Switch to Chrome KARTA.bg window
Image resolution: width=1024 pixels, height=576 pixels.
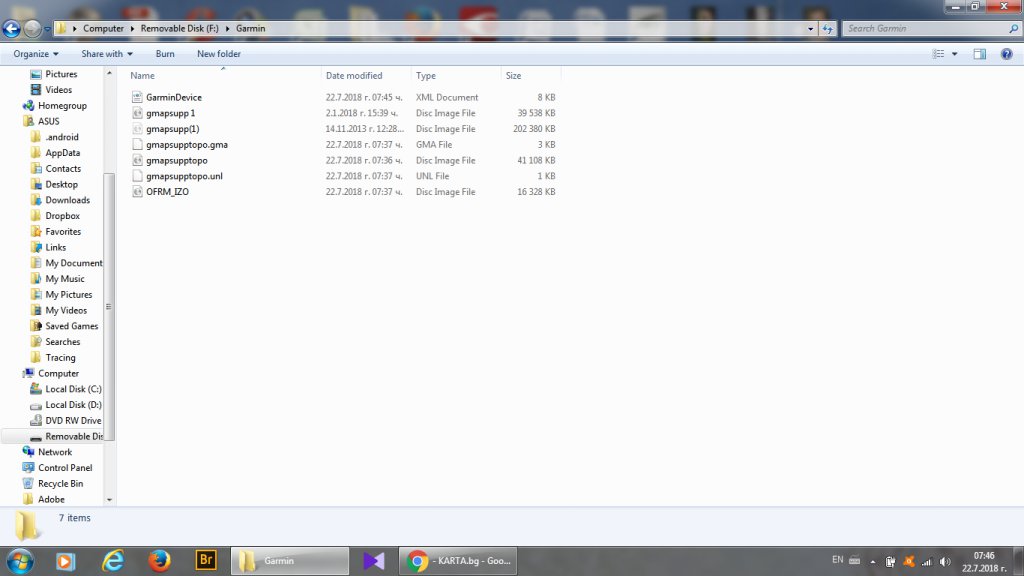(x=458, y=561)
